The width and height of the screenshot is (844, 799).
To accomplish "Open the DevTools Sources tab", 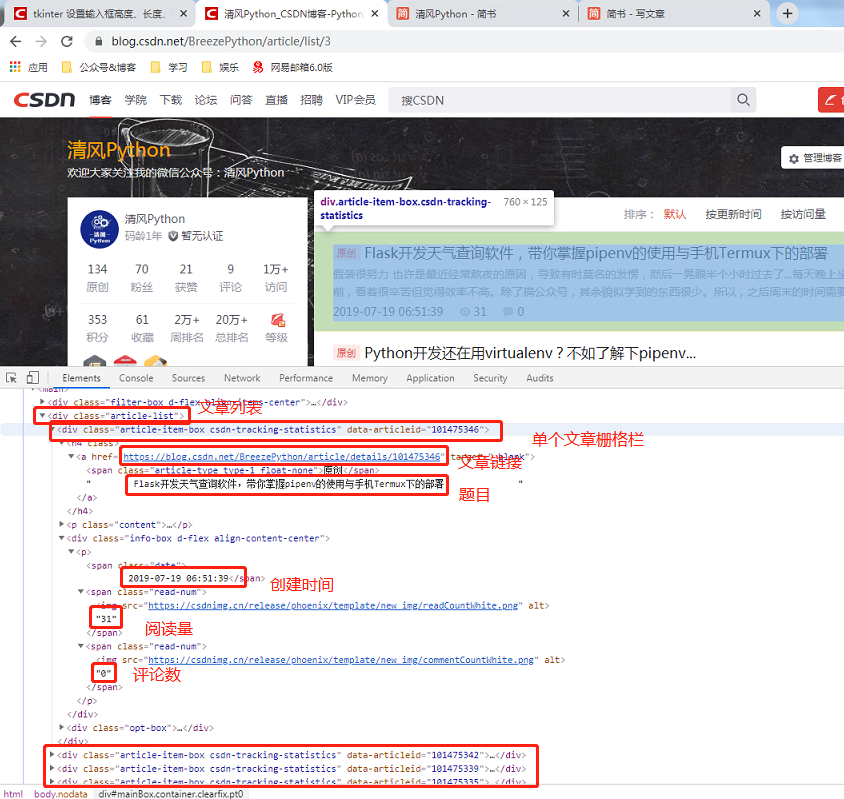I will (188, 378).
